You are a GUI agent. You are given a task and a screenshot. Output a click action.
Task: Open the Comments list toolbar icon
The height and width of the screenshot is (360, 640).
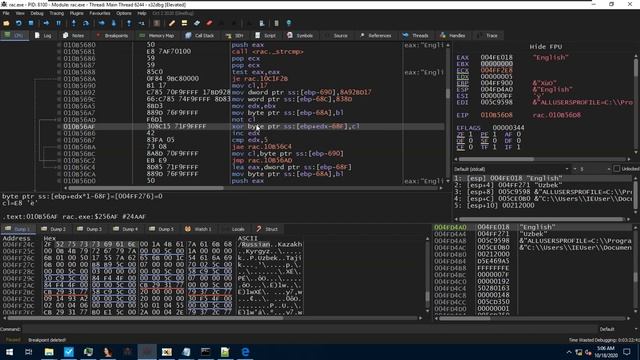[184, 23]
